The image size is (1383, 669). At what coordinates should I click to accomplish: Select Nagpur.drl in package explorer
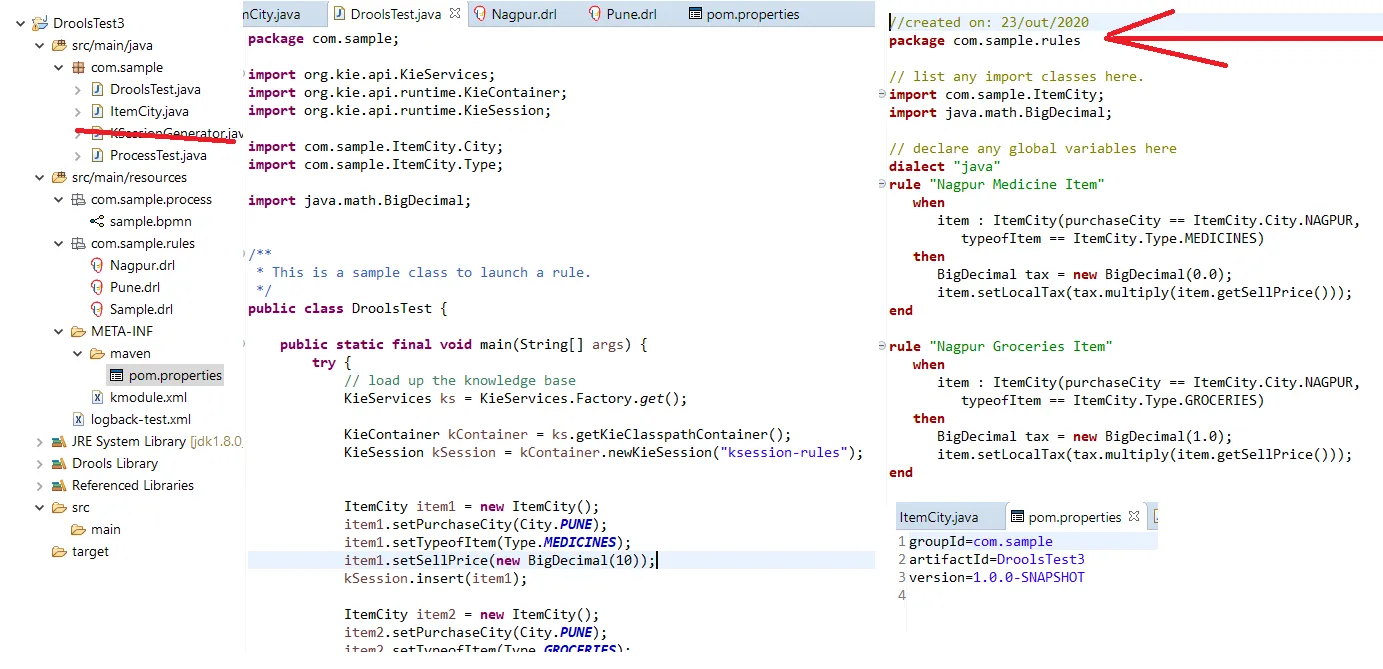click(142, 265)
